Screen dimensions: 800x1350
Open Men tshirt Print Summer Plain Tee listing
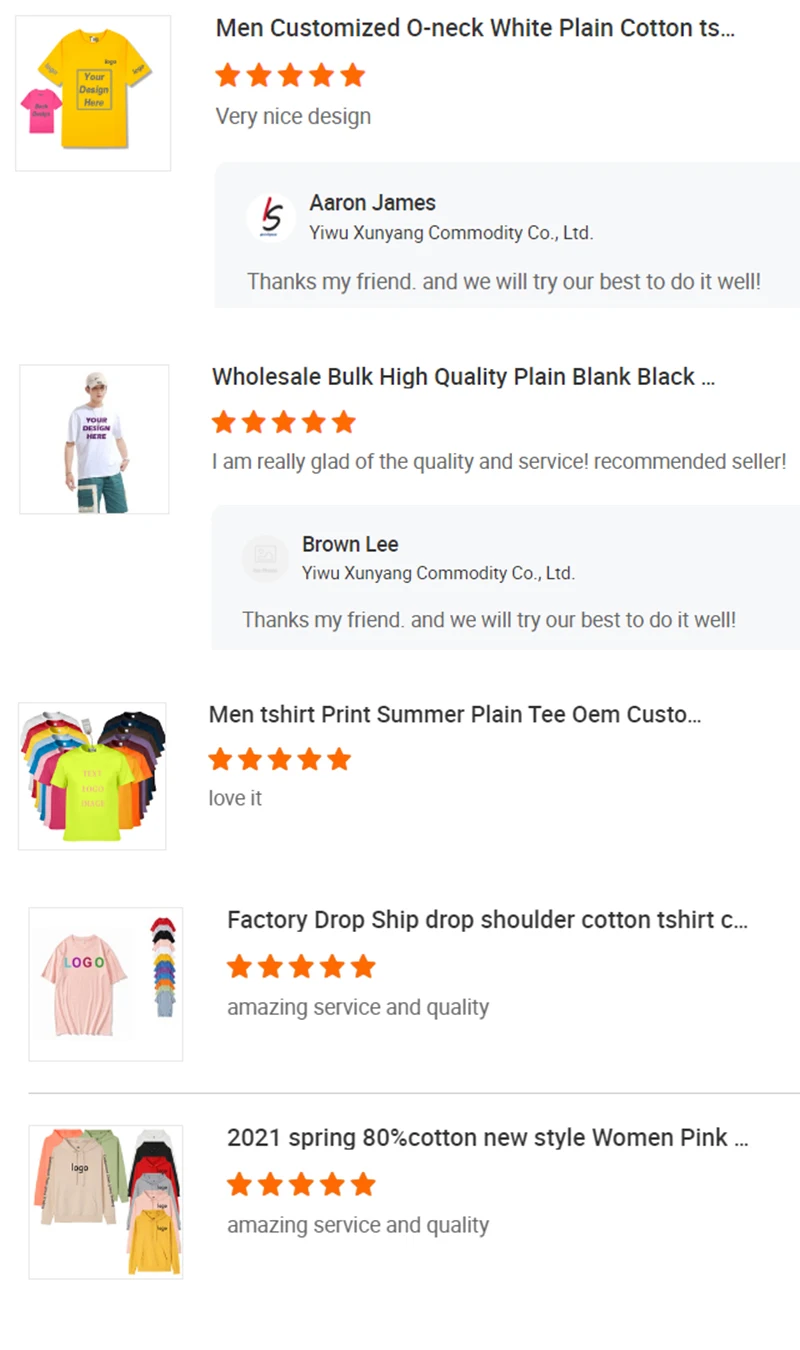[455, 714]
